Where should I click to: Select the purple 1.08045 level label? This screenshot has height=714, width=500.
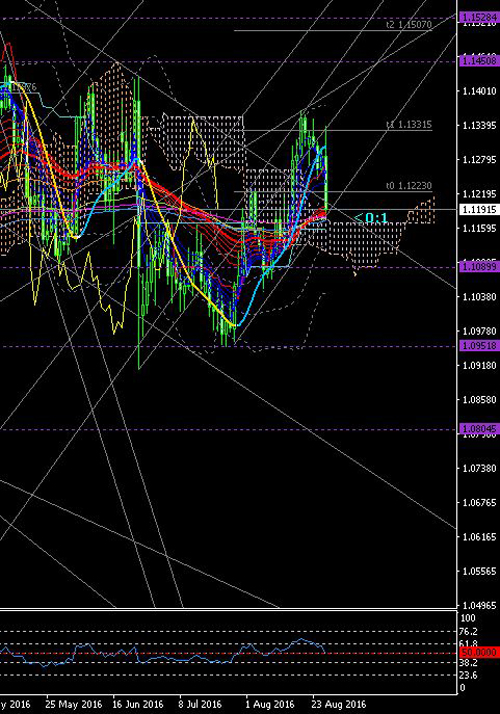coord(480,429)
